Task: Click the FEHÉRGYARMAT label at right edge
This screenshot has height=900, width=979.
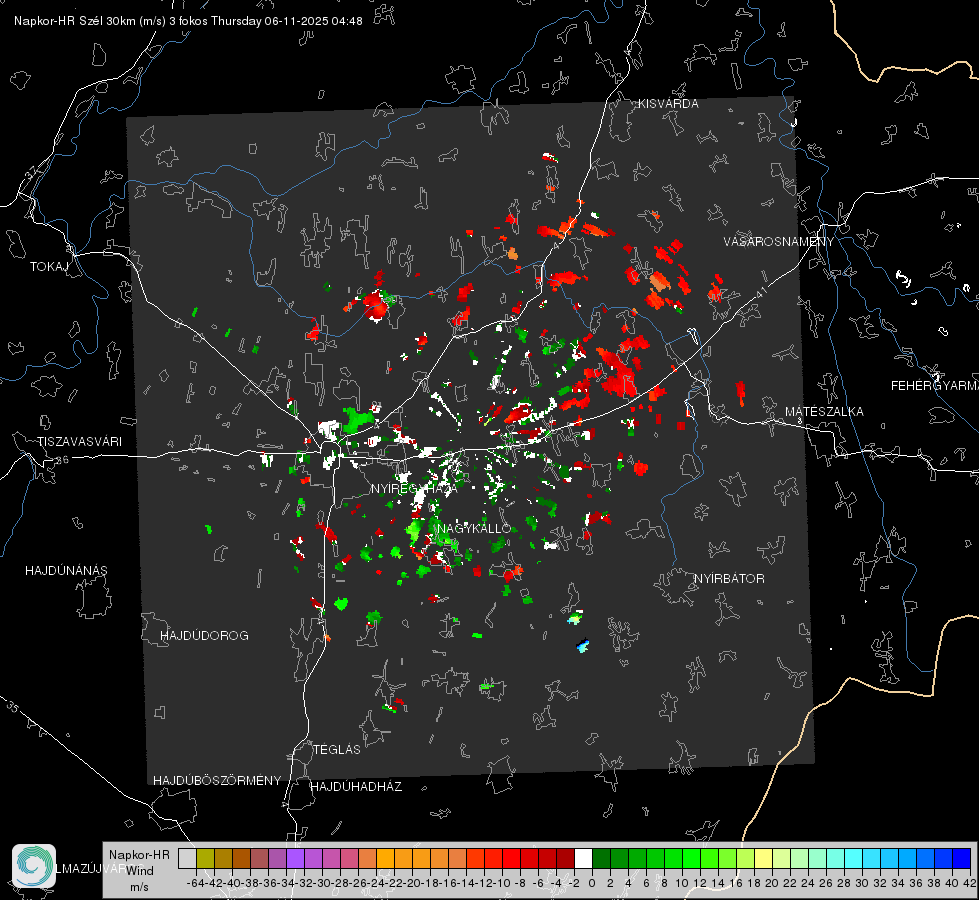Action: click(x=935, y=386)
